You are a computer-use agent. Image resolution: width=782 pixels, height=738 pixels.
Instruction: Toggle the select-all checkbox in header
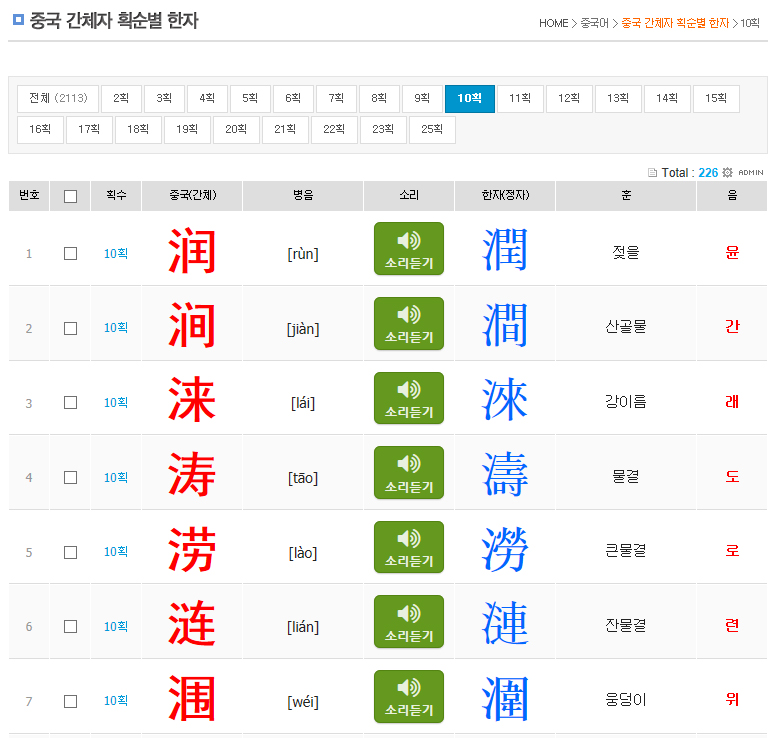[70, 196]
